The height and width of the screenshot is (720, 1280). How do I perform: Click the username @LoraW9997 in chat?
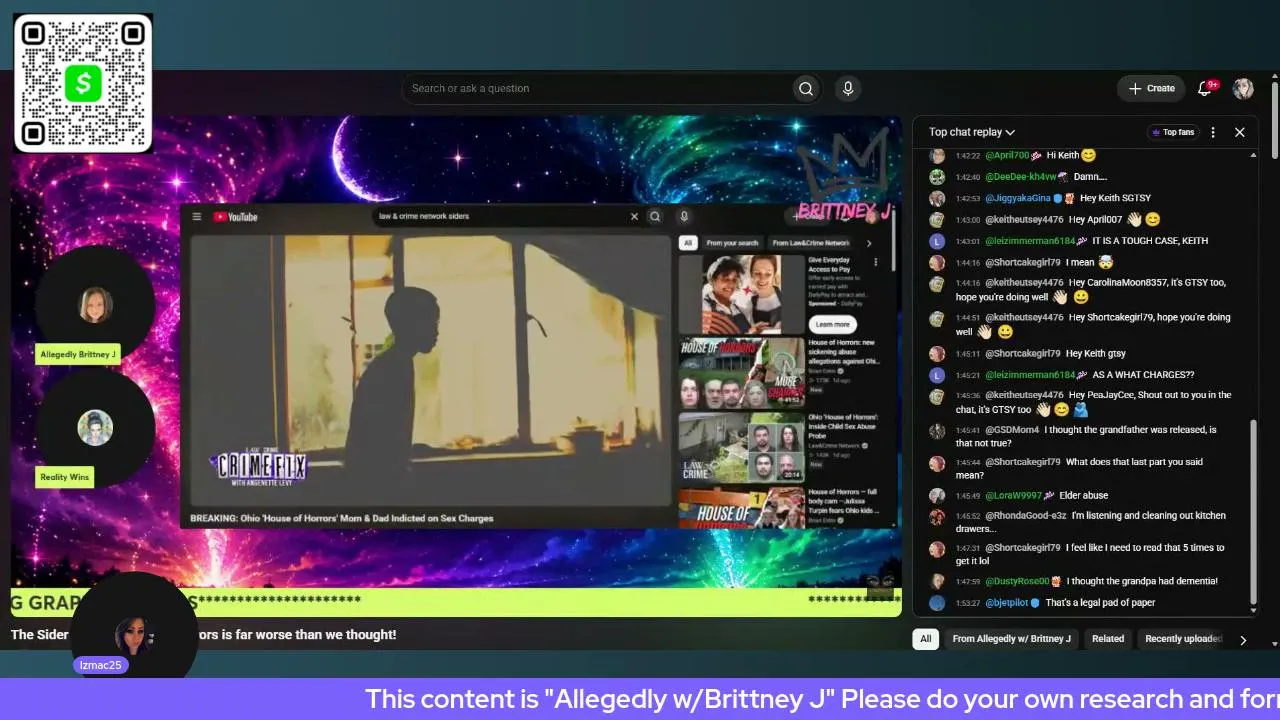click(1013, 495)
